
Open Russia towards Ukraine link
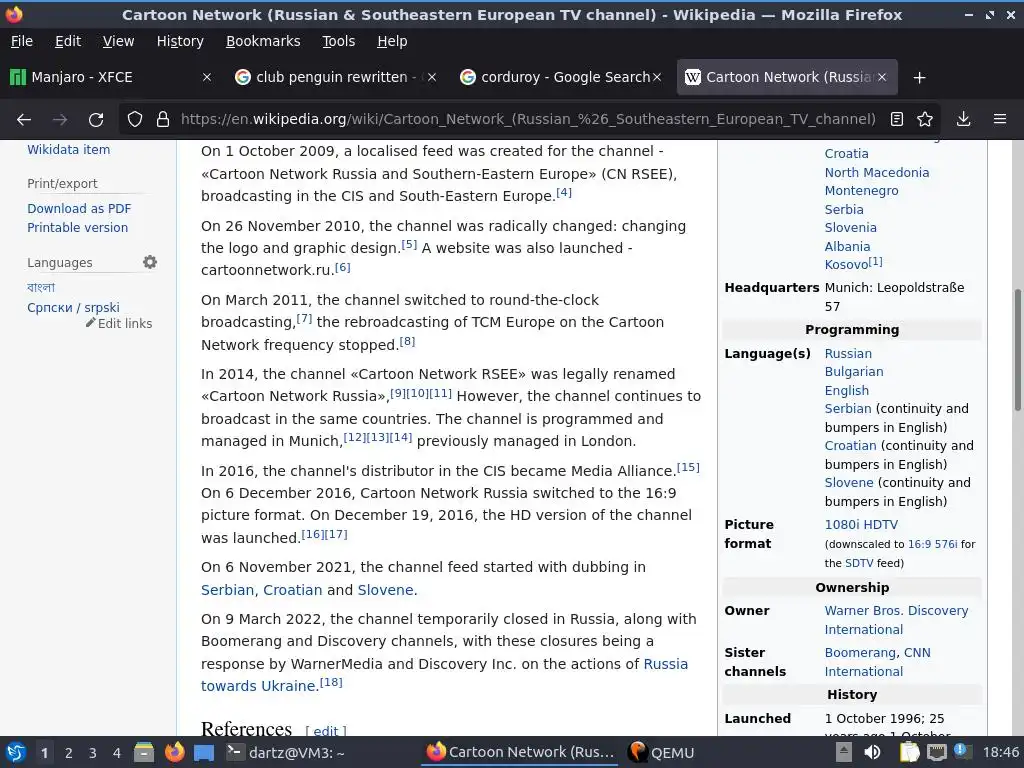tap(444, 675)
